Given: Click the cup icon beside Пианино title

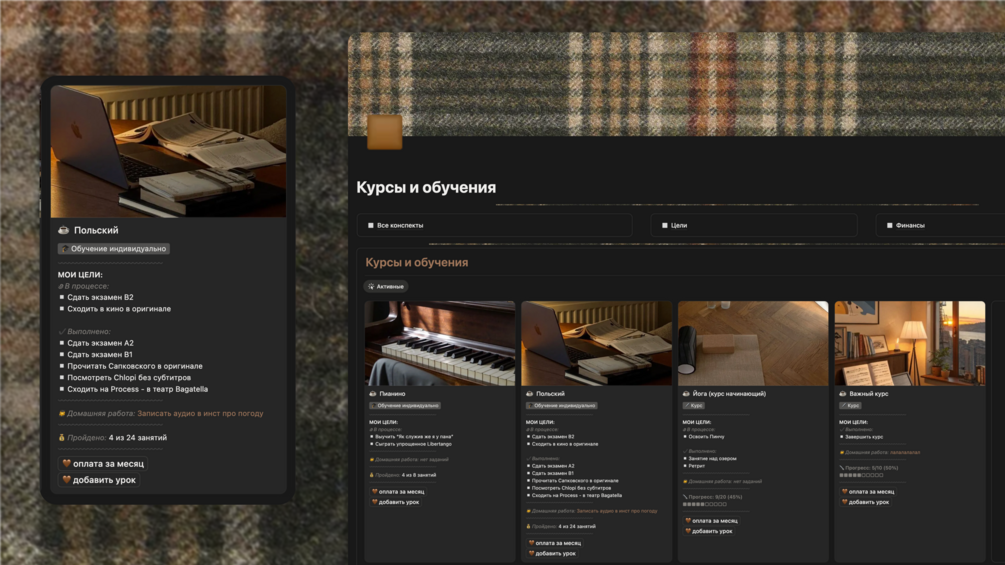Looking at the screenshot, I should 373,394.
